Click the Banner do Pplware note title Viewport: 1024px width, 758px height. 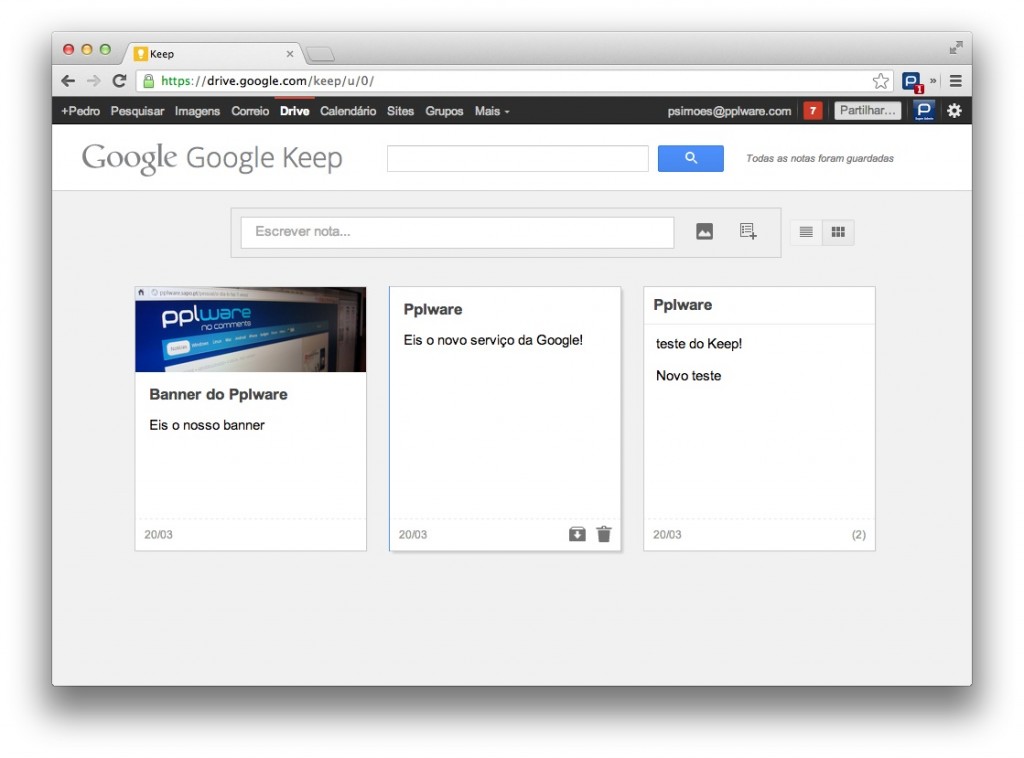tap(218, 394)
